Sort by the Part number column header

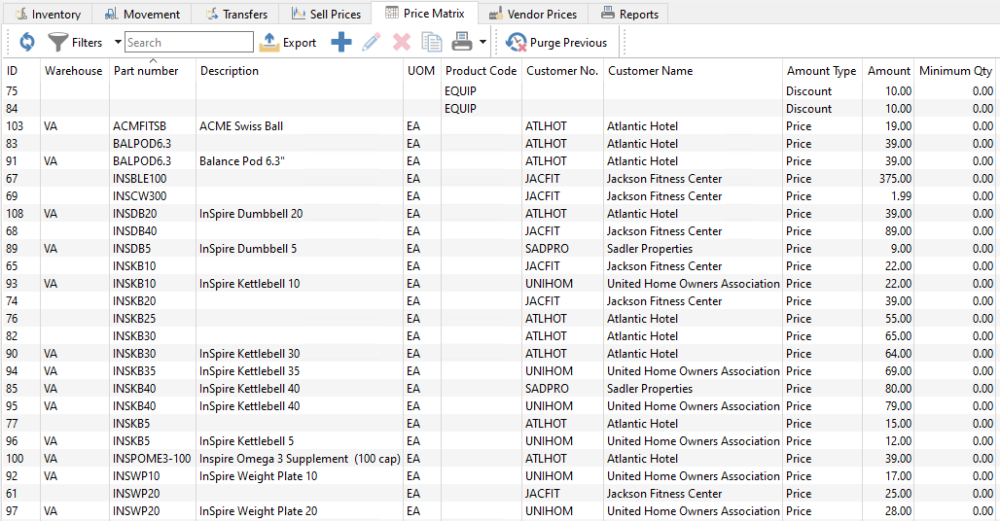pos(146,71)
